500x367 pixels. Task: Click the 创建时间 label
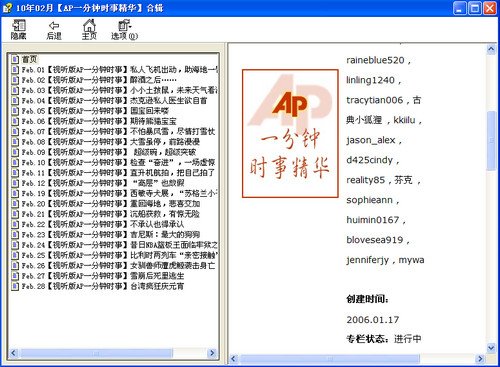[x=367, y=299]
